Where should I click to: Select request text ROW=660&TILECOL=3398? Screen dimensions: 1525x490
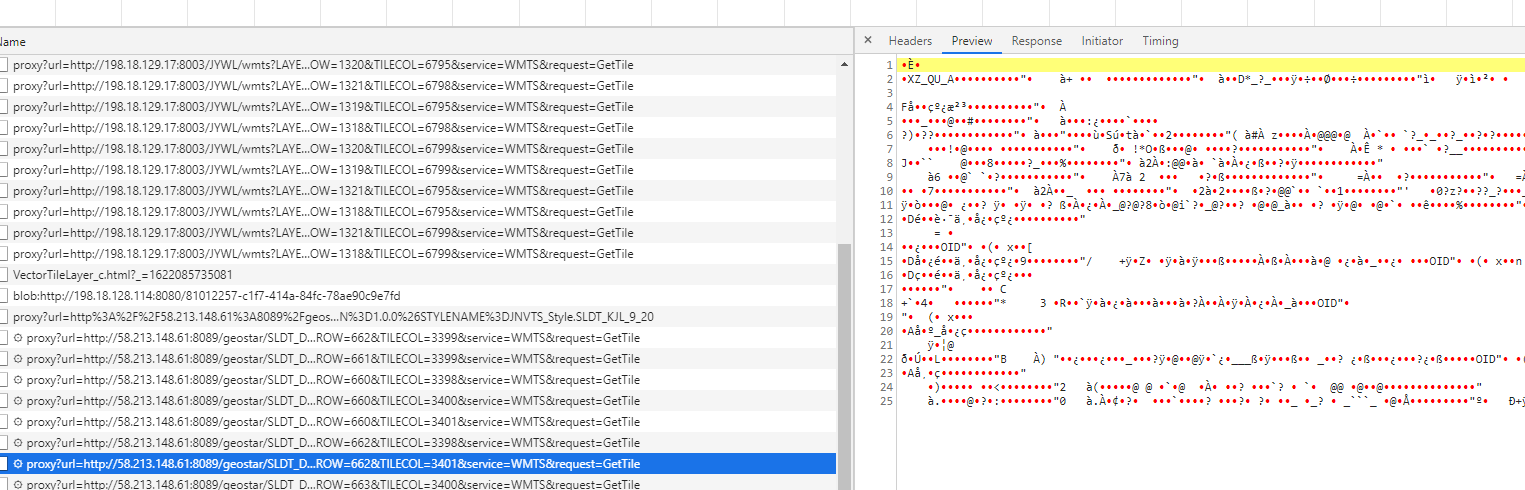click(333, 380)
